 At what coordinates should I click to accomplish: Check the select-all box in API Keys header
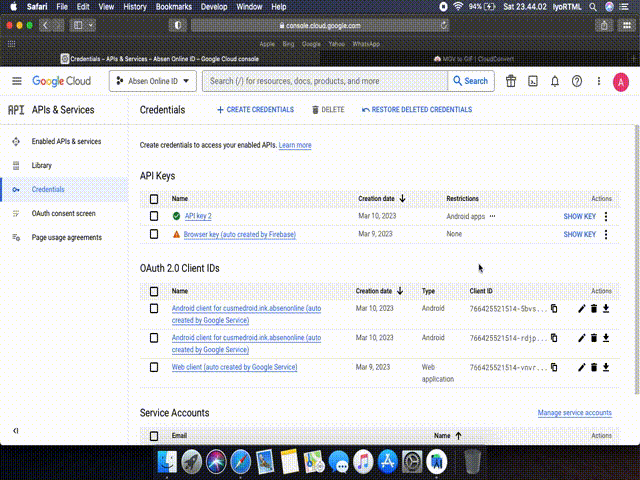154,199
